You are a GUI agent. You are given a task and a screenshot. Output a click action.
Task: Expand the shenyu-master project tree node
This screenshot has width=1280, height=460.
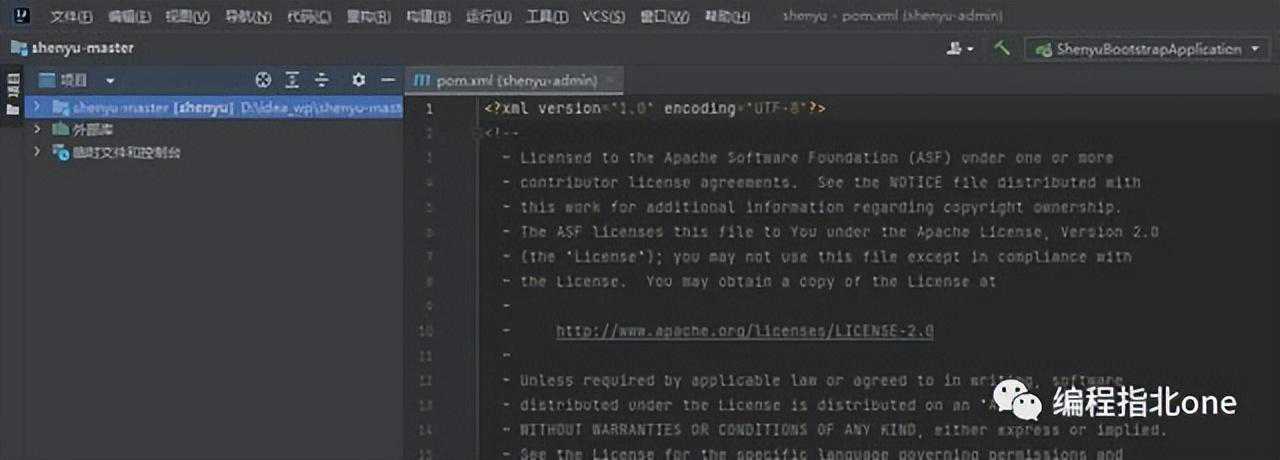pos(37,106)
